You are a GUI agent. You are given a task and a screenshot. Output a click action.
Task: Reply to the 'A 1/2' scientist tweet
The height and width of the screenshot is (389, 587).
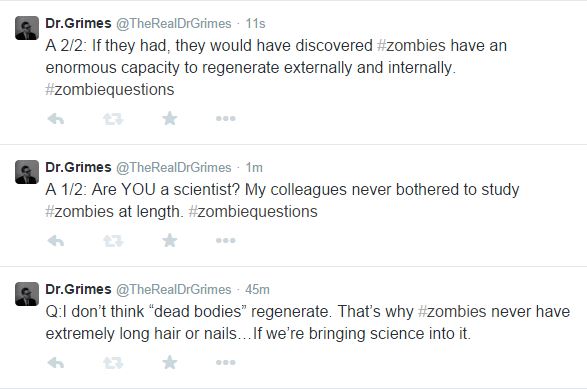click(x=56, y=241)
